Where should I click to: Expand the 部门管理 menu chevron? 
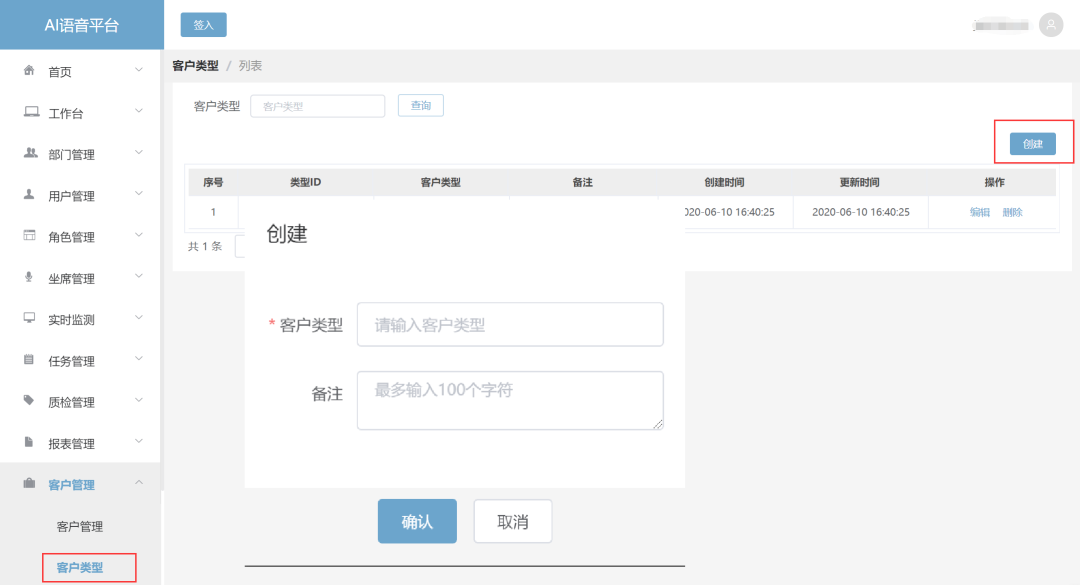coord(139,152)
